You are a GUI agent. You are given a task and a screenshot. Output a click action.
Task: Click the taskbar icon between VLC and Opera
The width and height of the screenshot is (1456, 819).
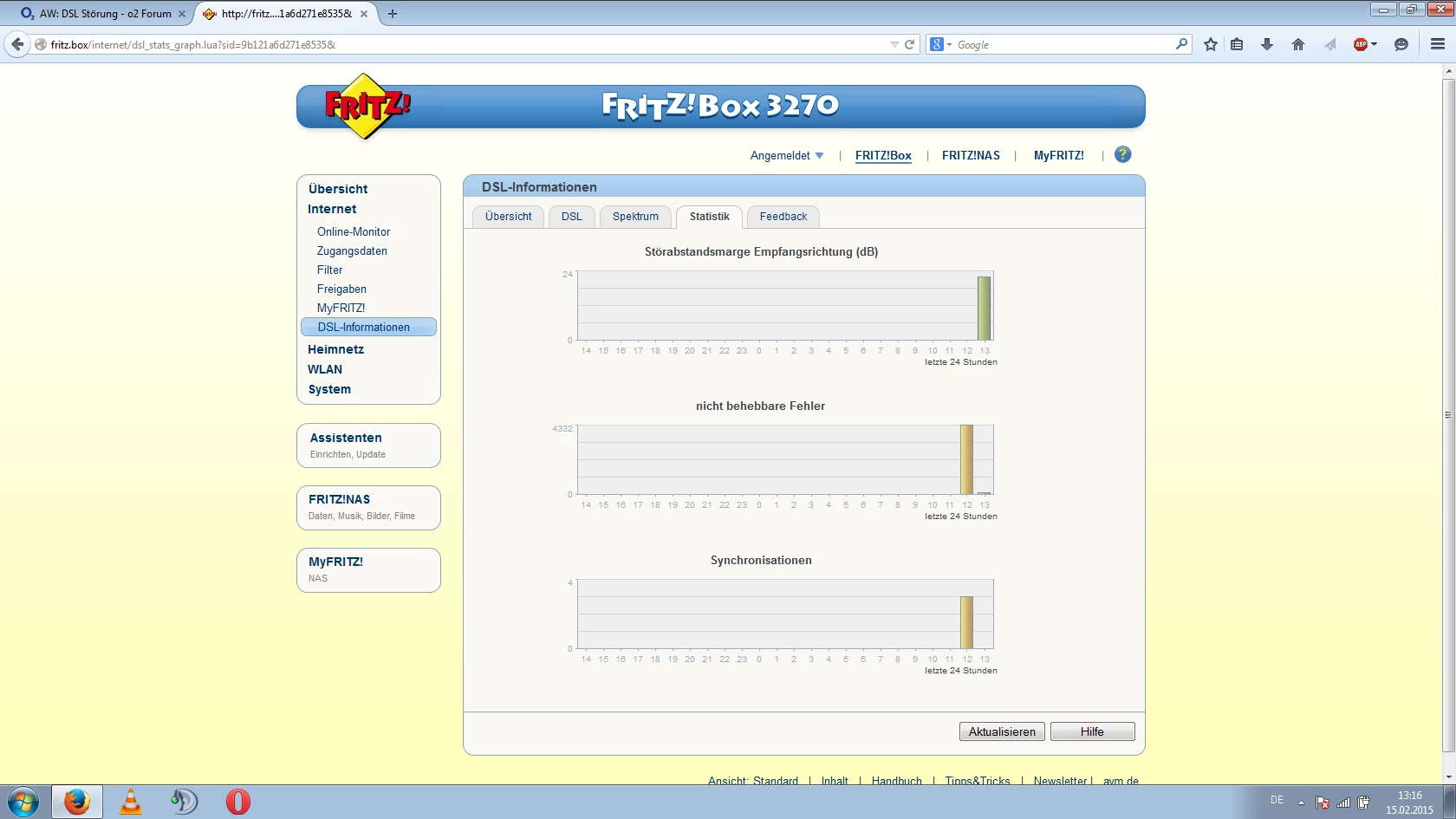(x=184, y=802)
